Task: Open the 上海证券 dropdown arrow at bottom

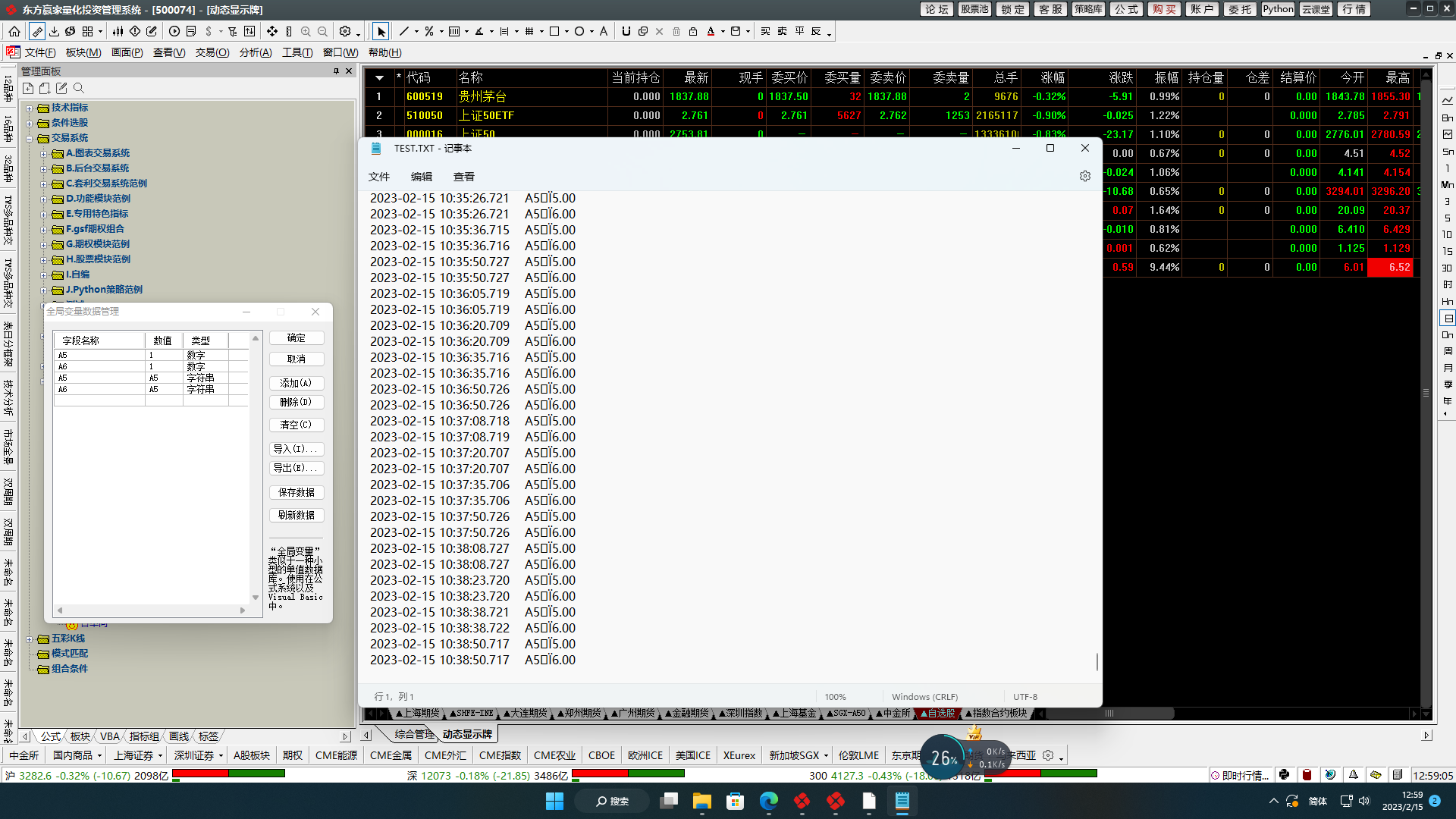Action: click(160, 755)
